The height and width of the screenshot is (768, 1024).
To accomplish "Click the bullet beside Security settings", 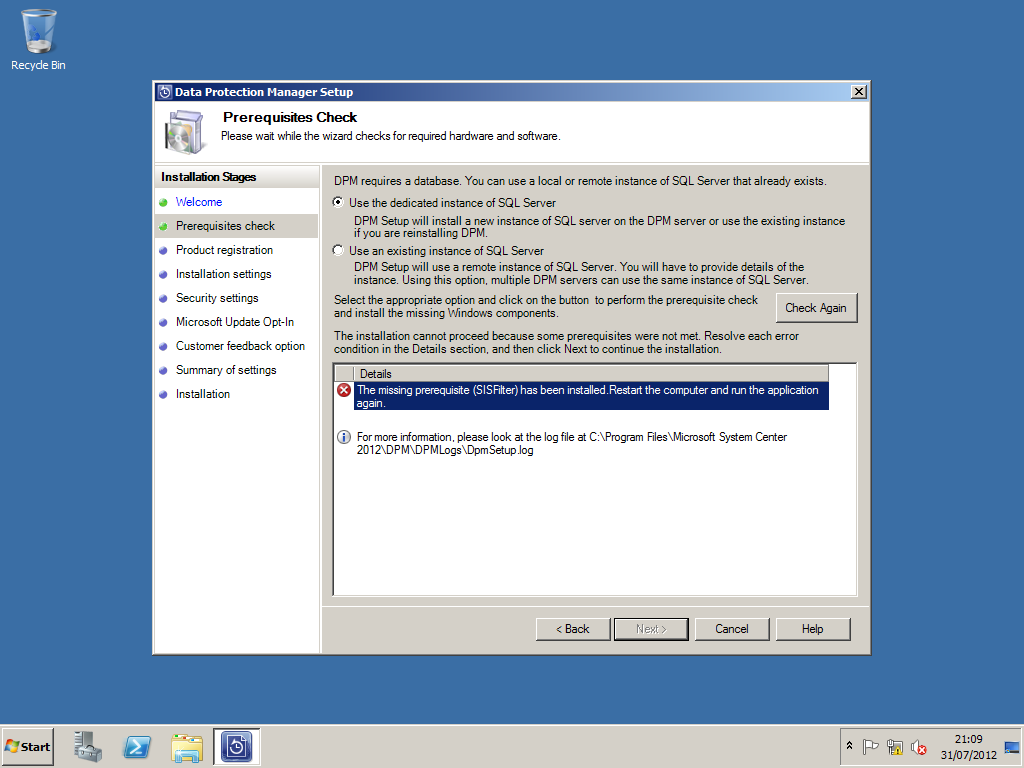I will point(163,298).
